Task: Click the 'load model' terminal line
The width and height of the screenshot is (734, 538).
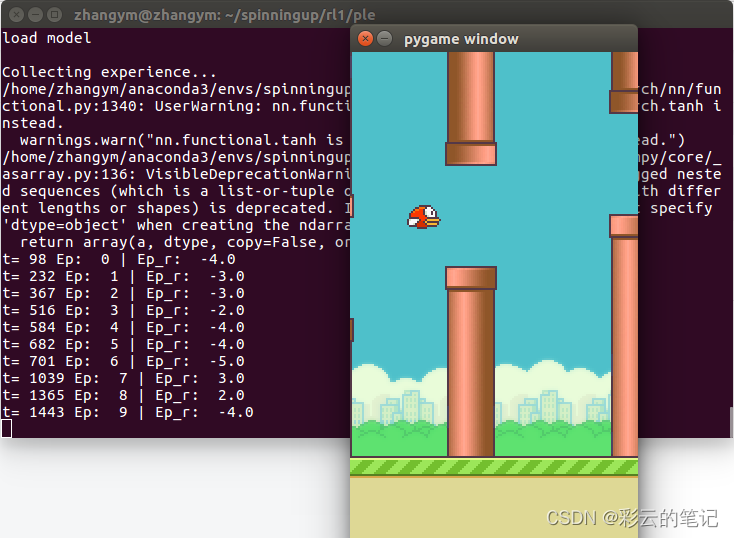Action: point(47,38)
